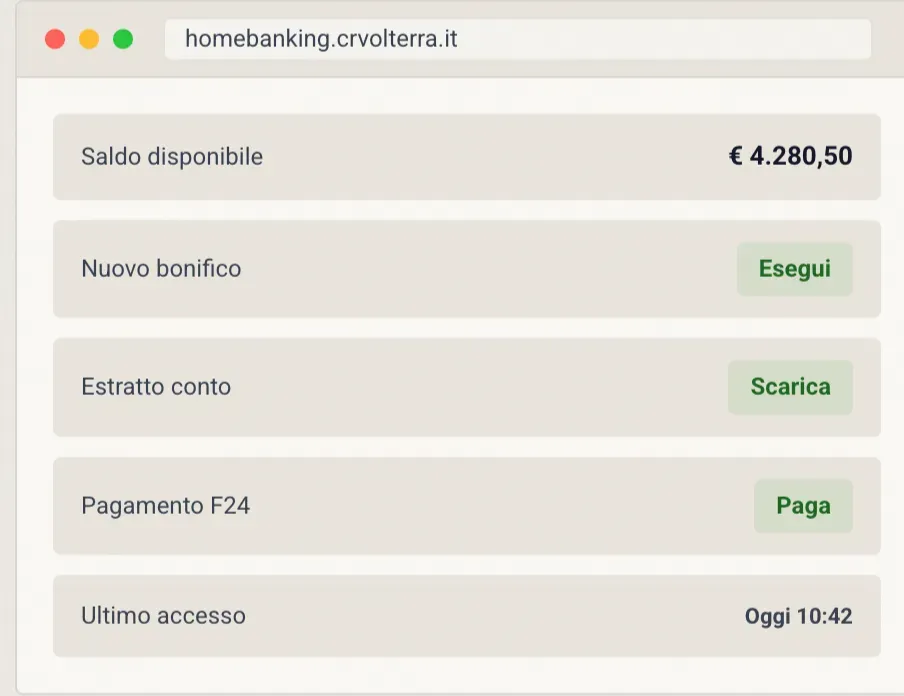This screenshot has width=904, height=696.
Task: Focus the homebanking.crvolterra.it address bar
Action: click(x=518, y=39)
